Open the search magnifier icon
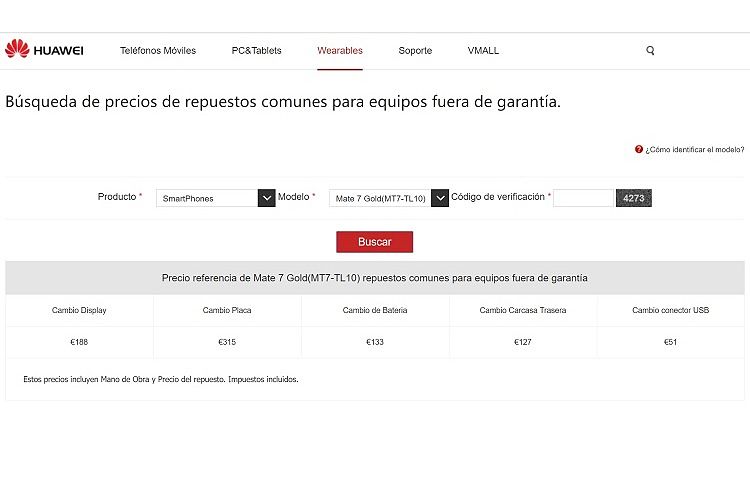The image size is (750, 501). click(x=650, y=50)
